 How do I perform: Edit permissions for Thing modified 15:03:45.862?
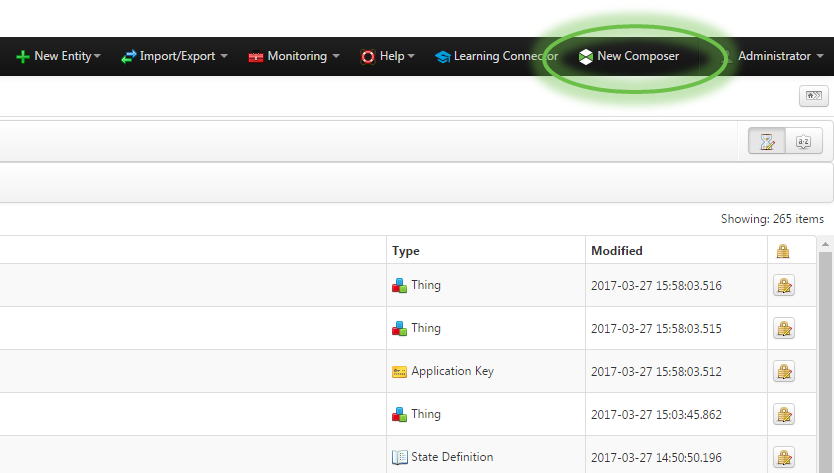point(783,414)
